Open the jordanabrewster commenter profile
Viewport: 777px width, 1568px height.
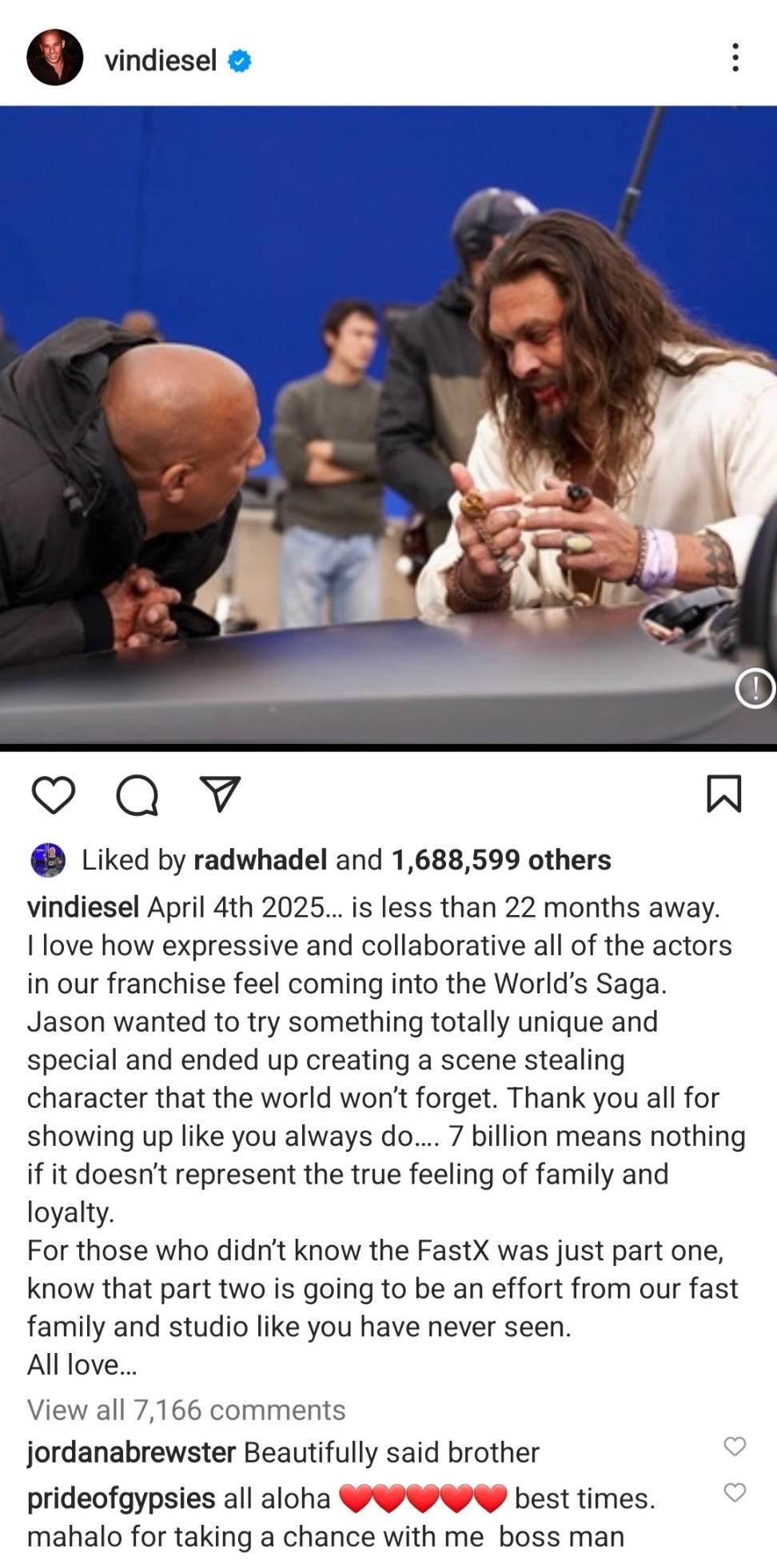(131, 1452)
